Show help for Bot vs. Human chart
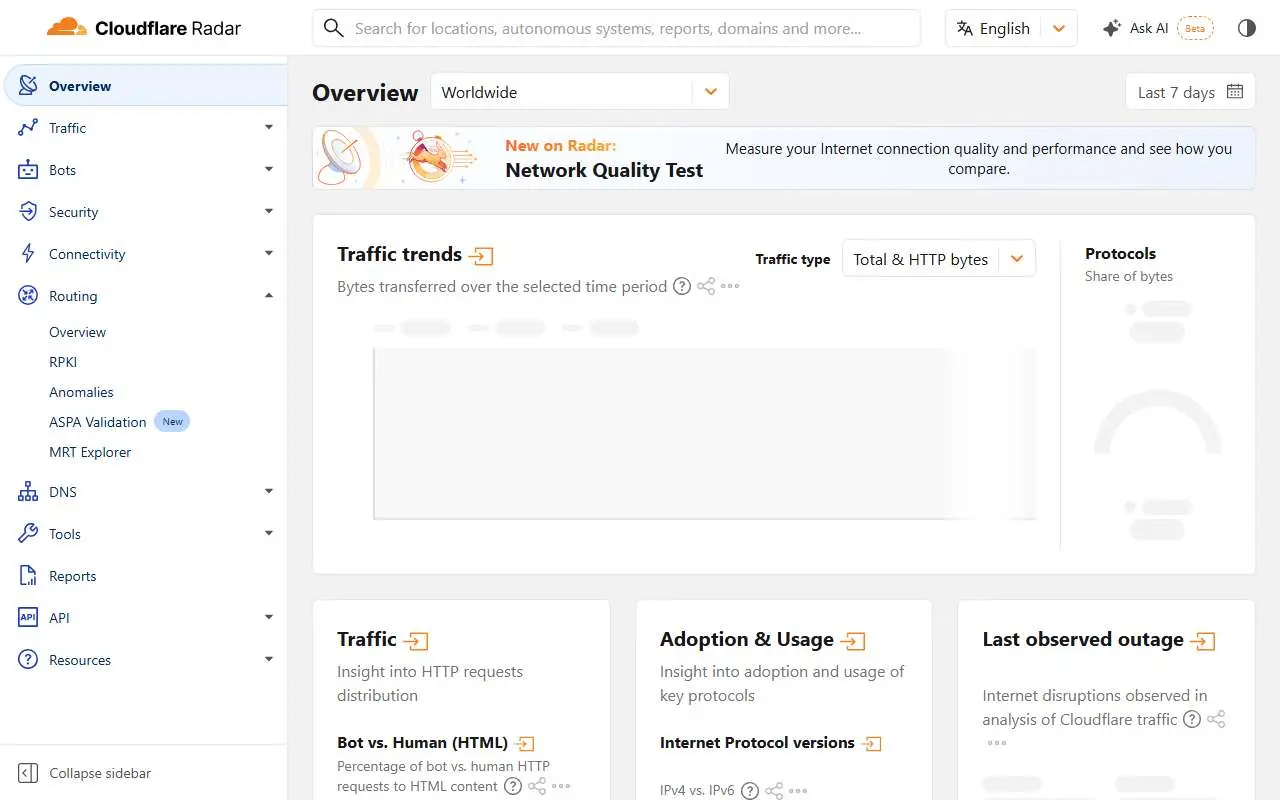Image resolution: width=1280 pixels, height=800 pixels. (x=512, y=786)
